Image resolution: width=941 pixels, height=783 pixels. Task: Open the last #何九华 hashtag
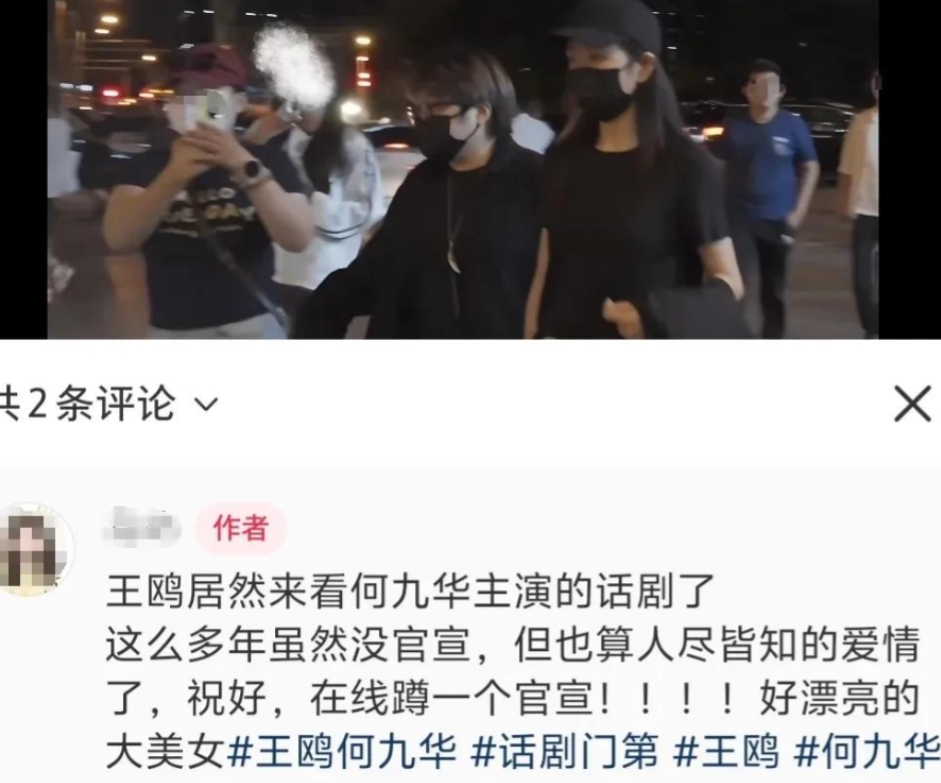pos(867,752)
